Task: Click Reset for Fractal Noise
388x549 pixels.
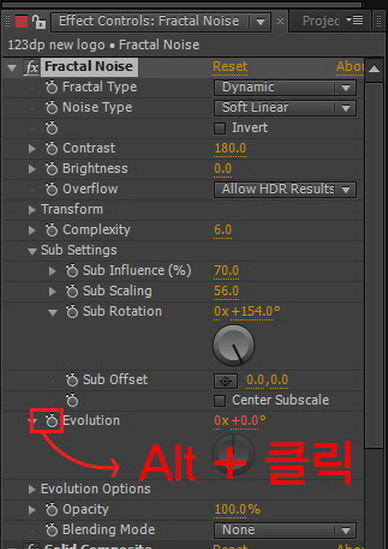Action: click(230, 67)
